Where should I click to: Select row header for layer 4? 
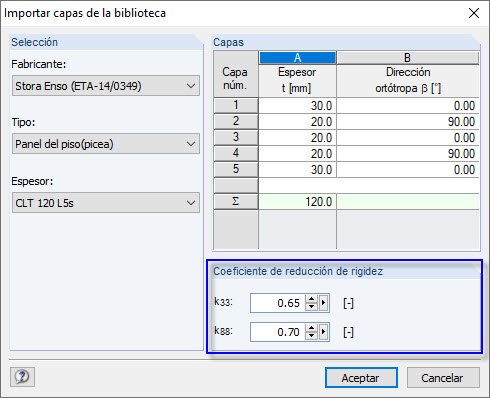[x=236, y=153]
